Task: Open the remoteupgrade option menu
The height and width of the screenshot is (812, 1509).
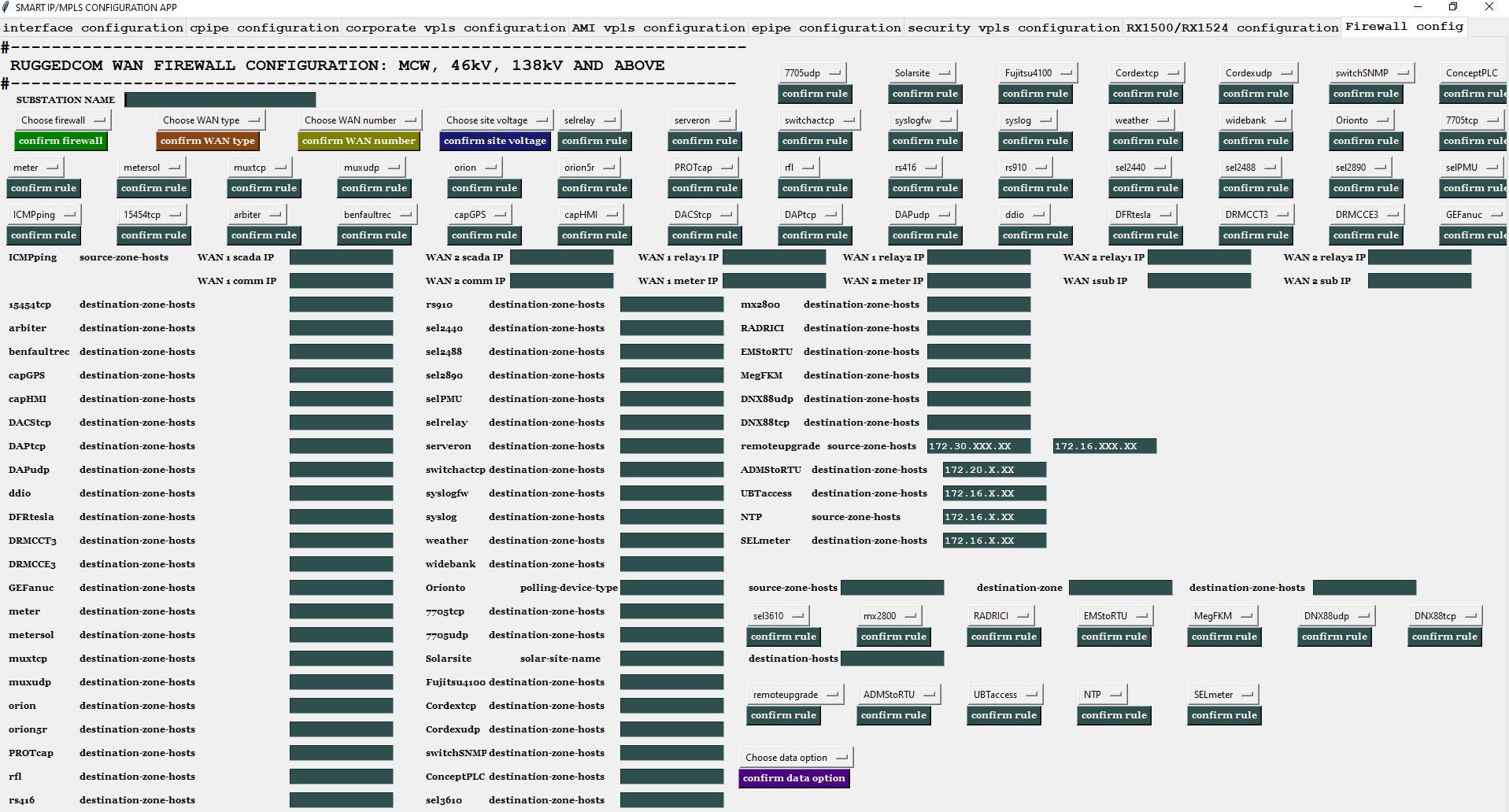Action: coord(795,695)
